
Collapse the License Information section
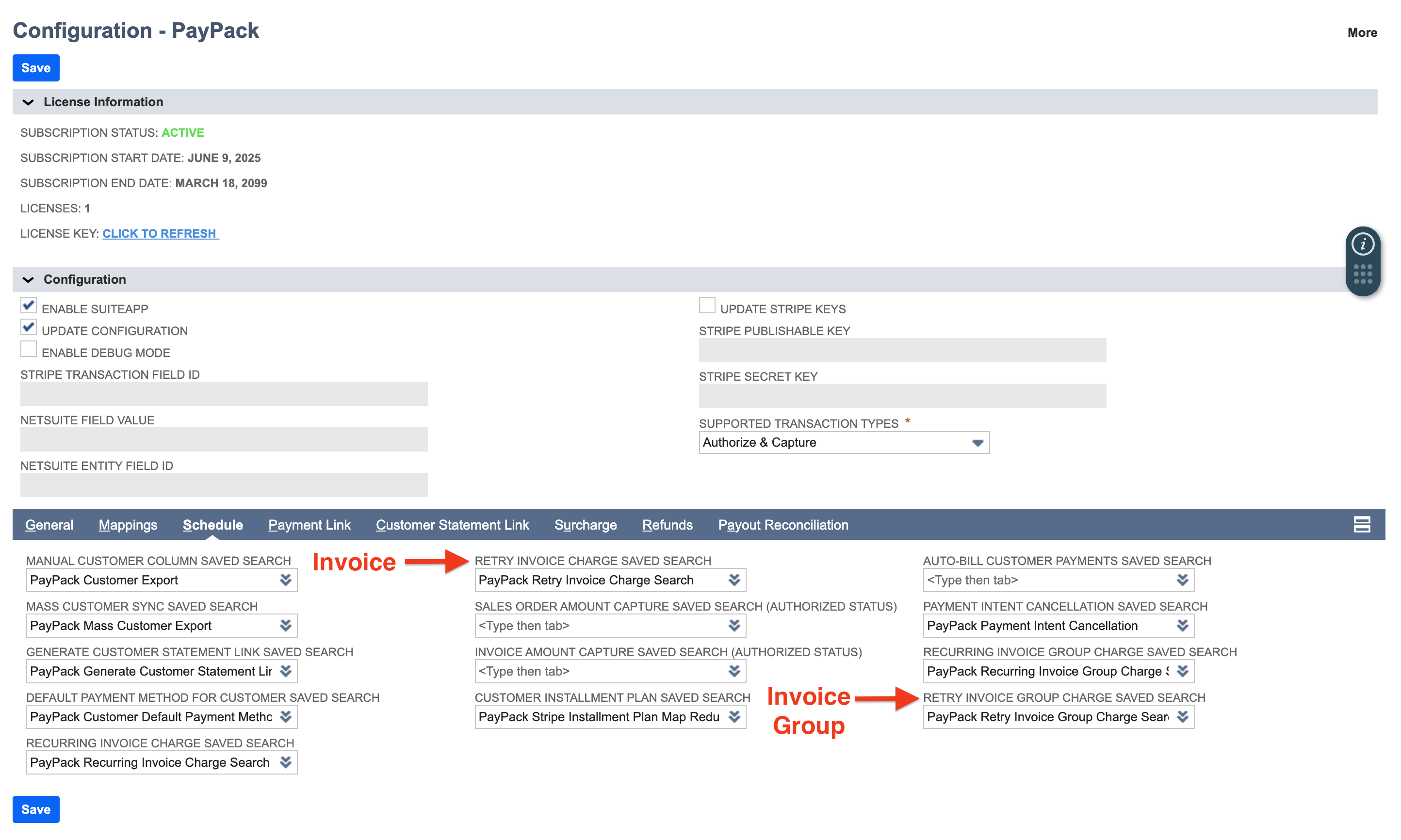click(28, 102)
